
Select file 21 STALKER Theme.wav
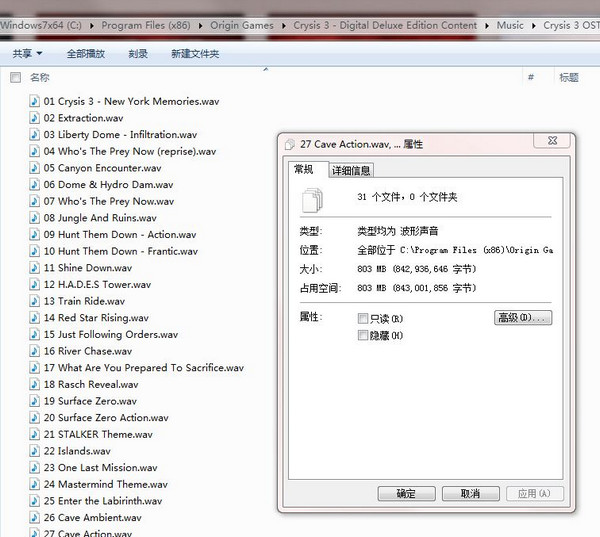pos(98,434)
